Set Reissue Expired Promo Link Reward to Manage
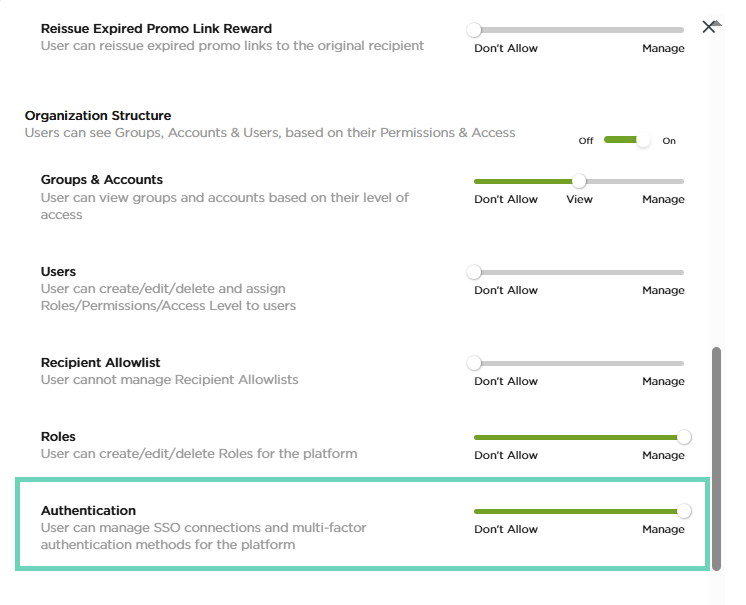746x605 pixels. tap(663, 48)
